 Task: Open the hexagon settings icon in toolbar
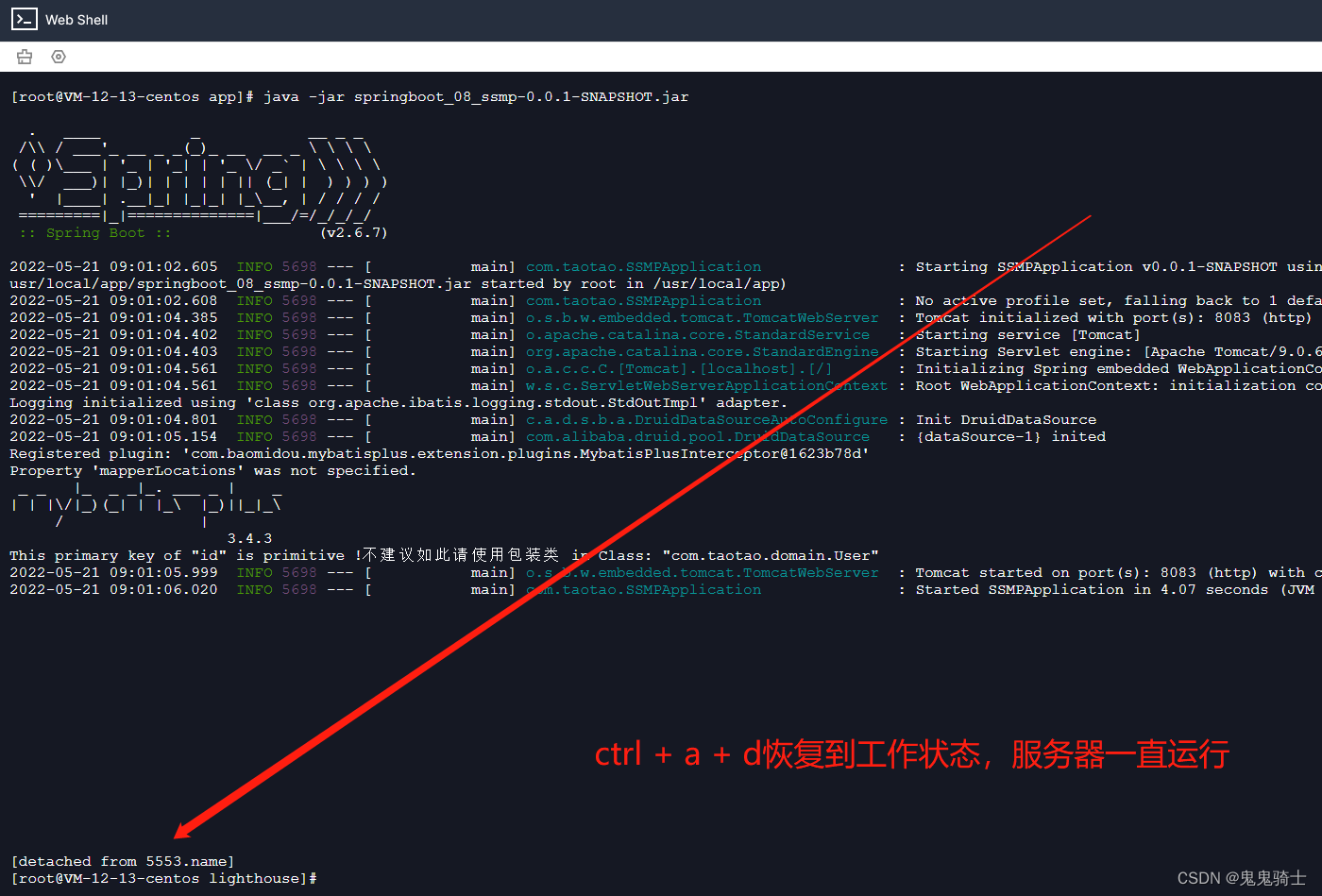click(59, 57)
